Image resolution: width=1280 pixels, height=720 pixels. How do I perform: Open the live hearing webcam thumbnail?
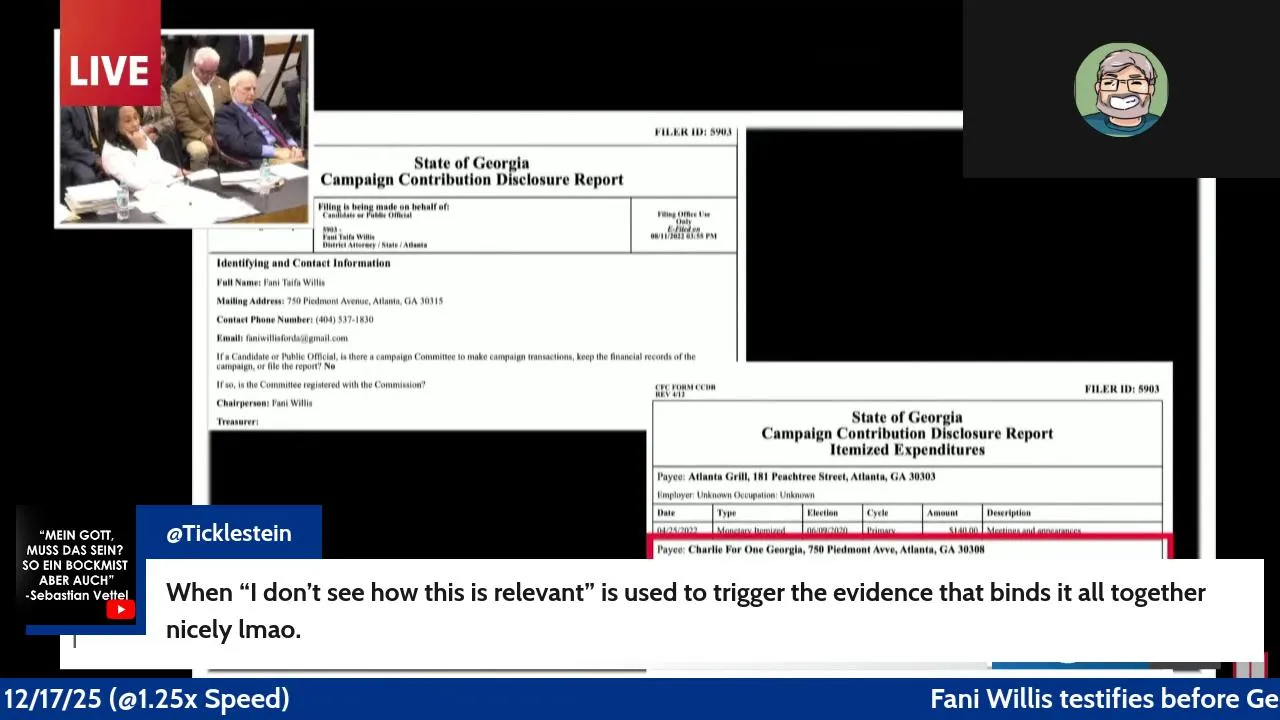pos(184,128)
